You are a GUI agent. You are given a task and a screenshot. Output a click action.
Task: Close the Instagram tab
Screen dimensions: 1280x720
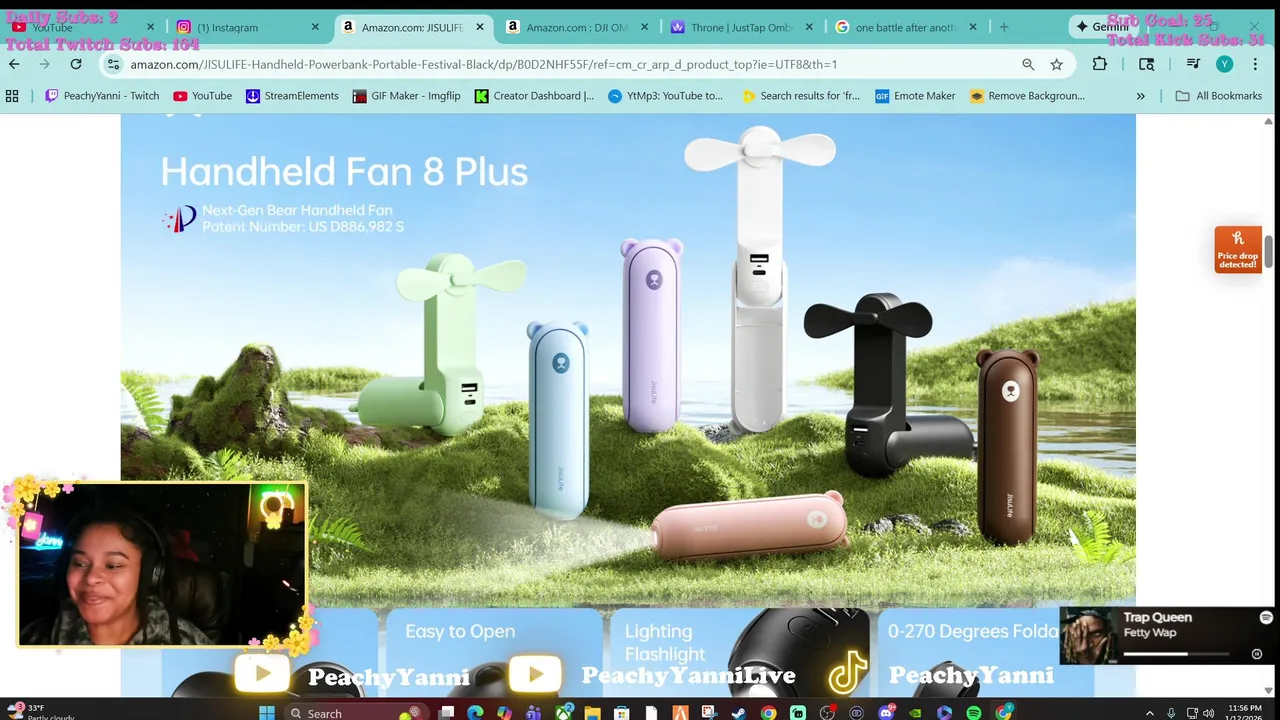click(x=315, y=28)
